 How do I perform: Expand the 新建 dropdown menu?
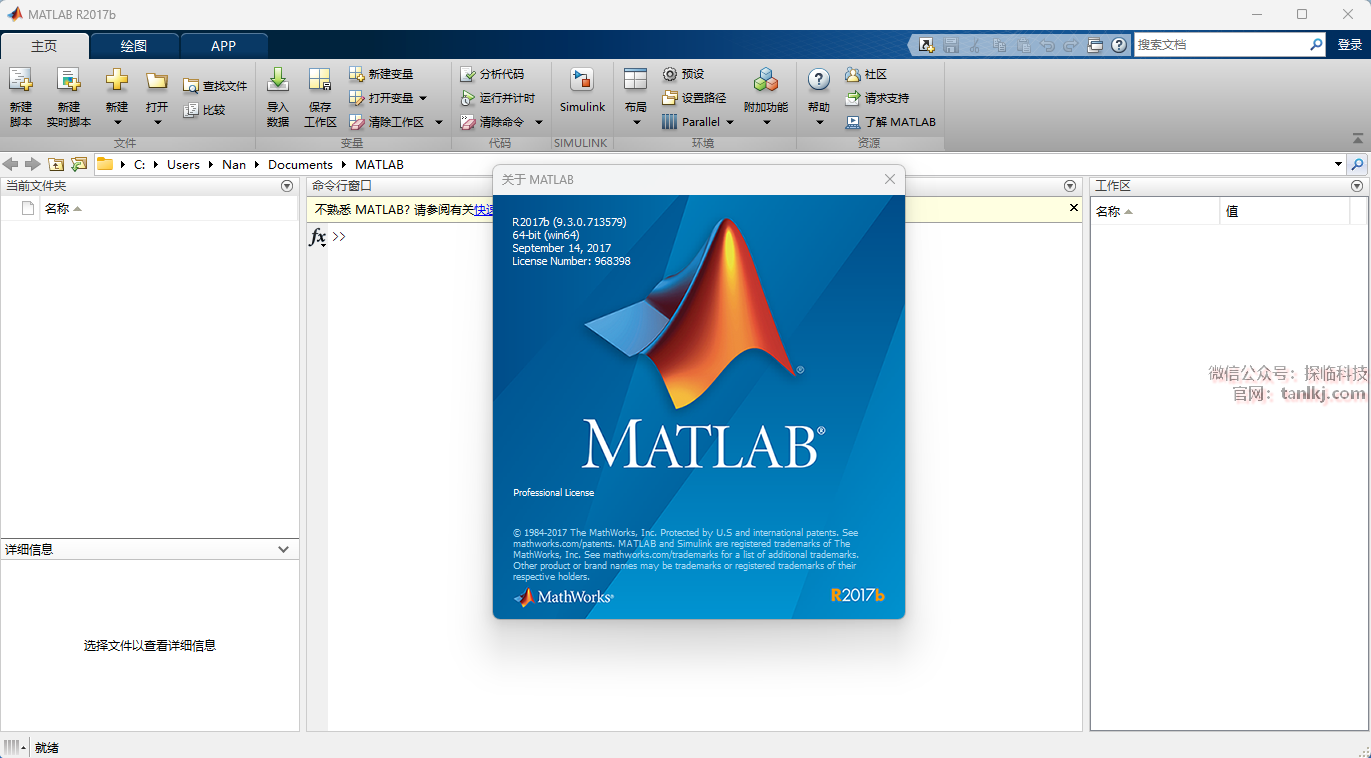(117, 122)
